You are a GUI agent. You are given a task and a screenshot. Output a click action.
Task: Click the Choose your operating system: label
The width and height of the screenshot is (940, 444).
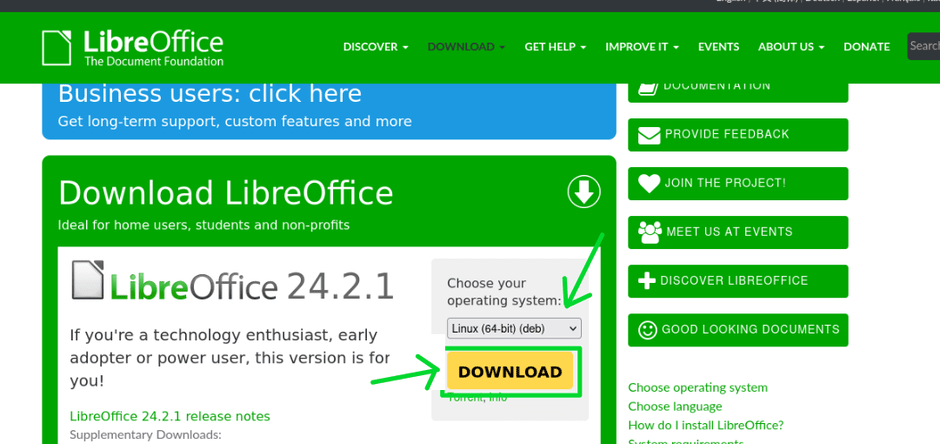[504, 292]
